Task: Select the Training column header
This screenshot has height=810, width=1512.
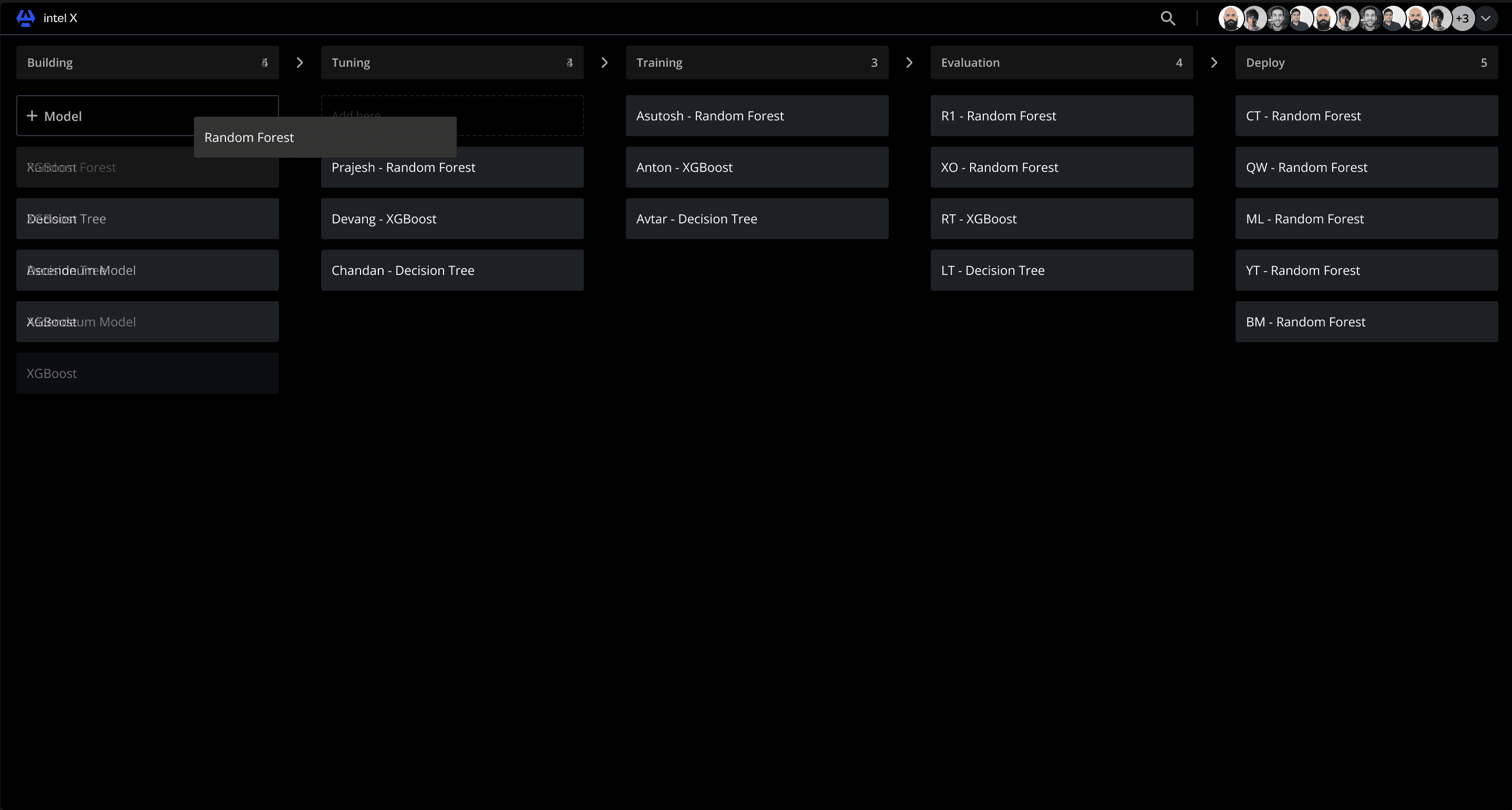Action: tap(756, 63)
